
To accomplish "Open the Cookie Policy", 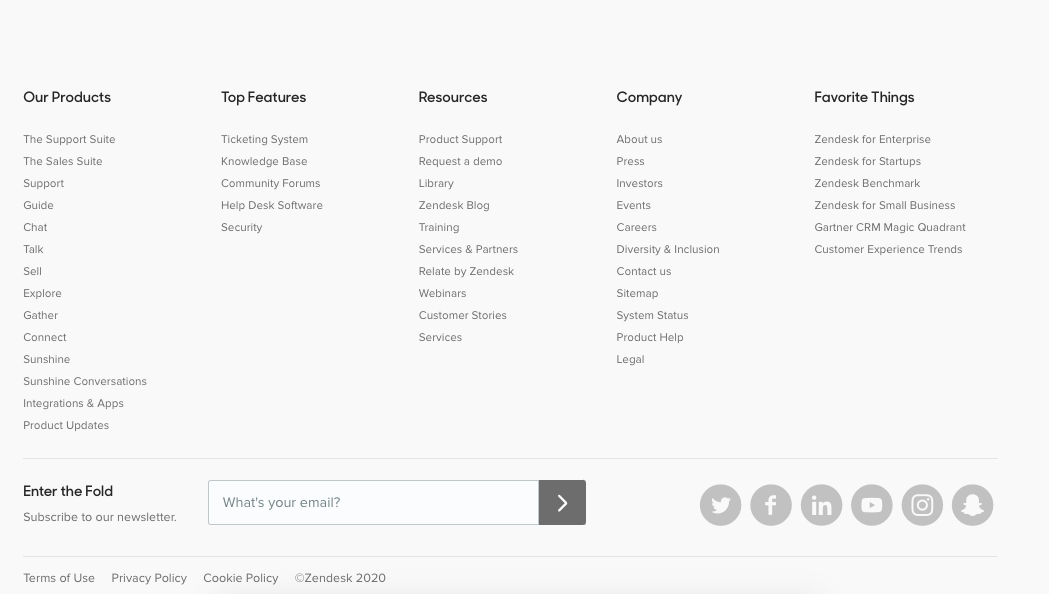I will [240, 578].
